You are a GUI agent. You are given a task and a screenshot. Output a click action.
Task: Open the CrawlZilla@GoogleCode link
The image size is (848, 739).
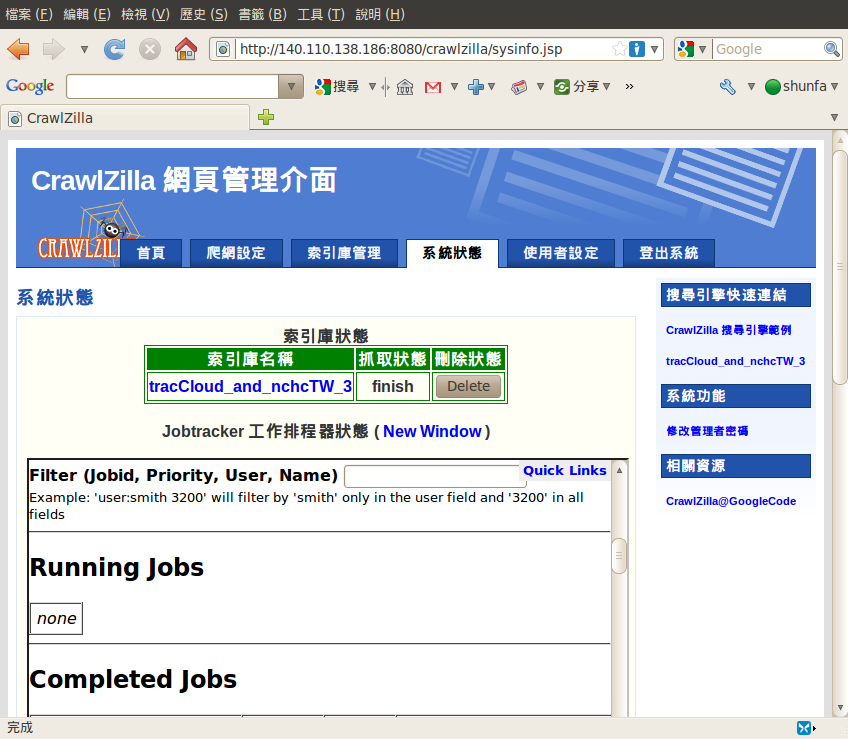click(x=731, y=502)
